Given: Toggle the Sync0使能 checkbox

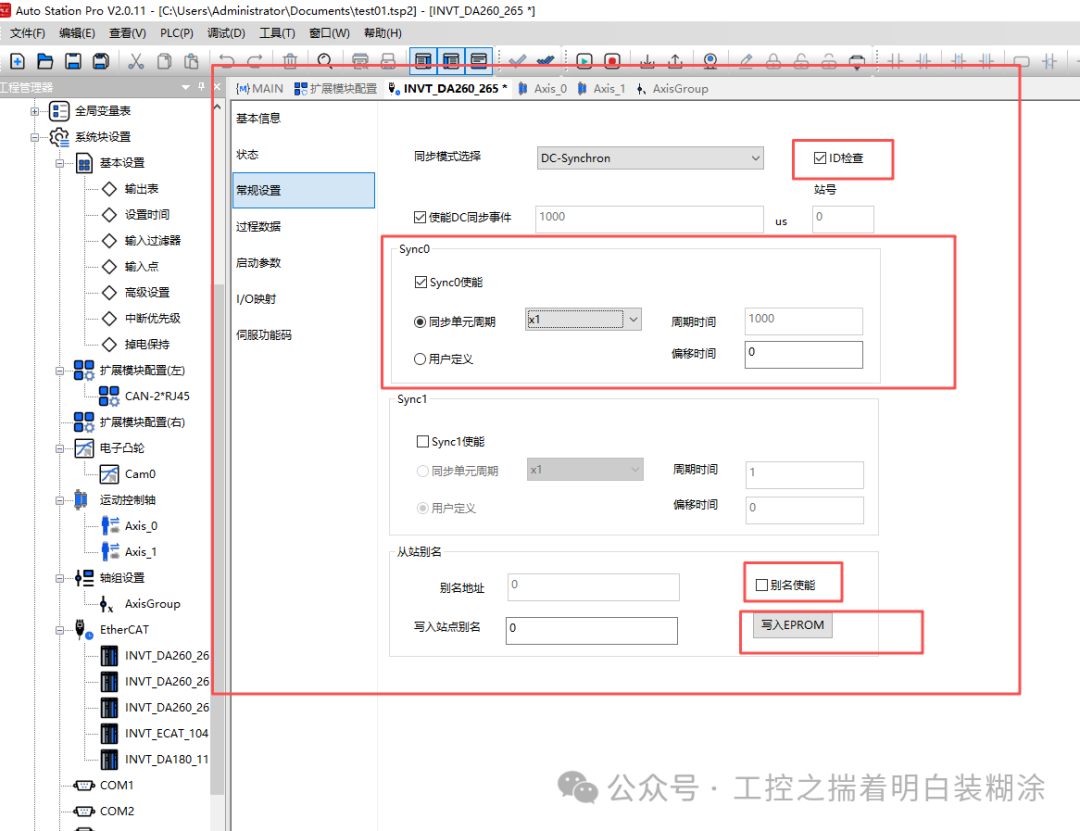Looking at the screenshot, I should click(421, 282).
